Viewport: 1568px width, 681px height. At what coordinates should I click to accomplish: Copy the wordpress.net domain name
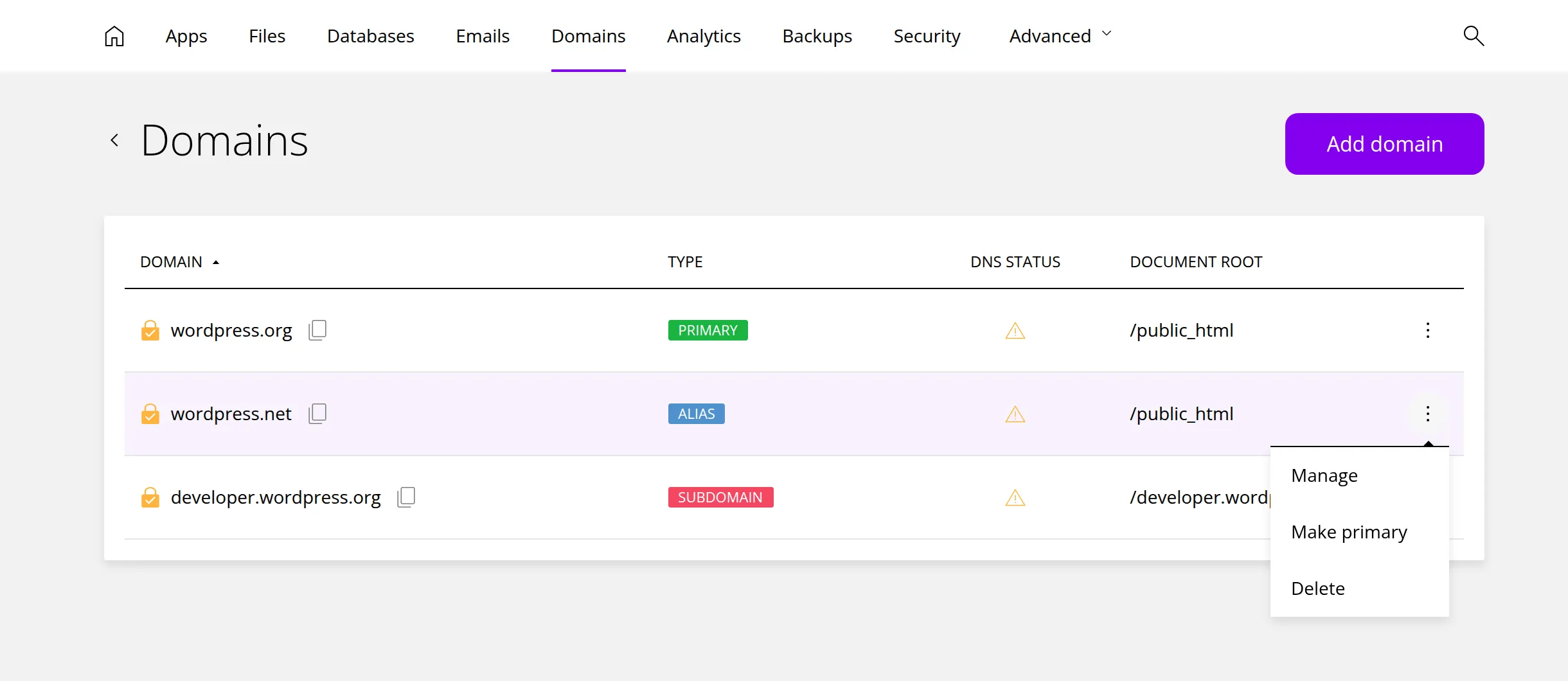point(317,414)
